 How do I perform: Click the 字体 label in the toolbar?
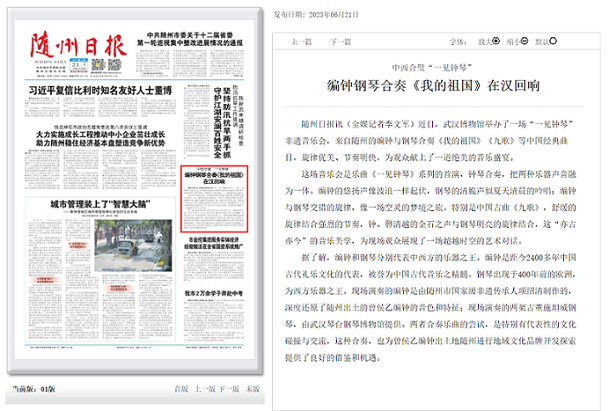[458, 42]
